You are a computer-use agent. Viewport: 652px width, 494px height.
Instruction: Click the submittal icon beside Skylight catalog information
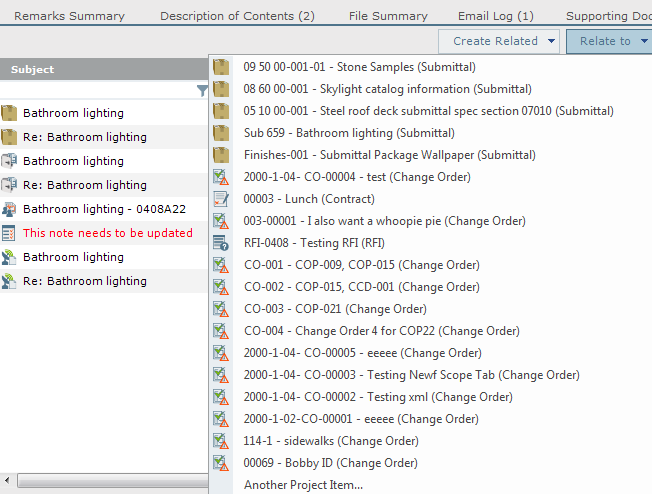[221, 89]
